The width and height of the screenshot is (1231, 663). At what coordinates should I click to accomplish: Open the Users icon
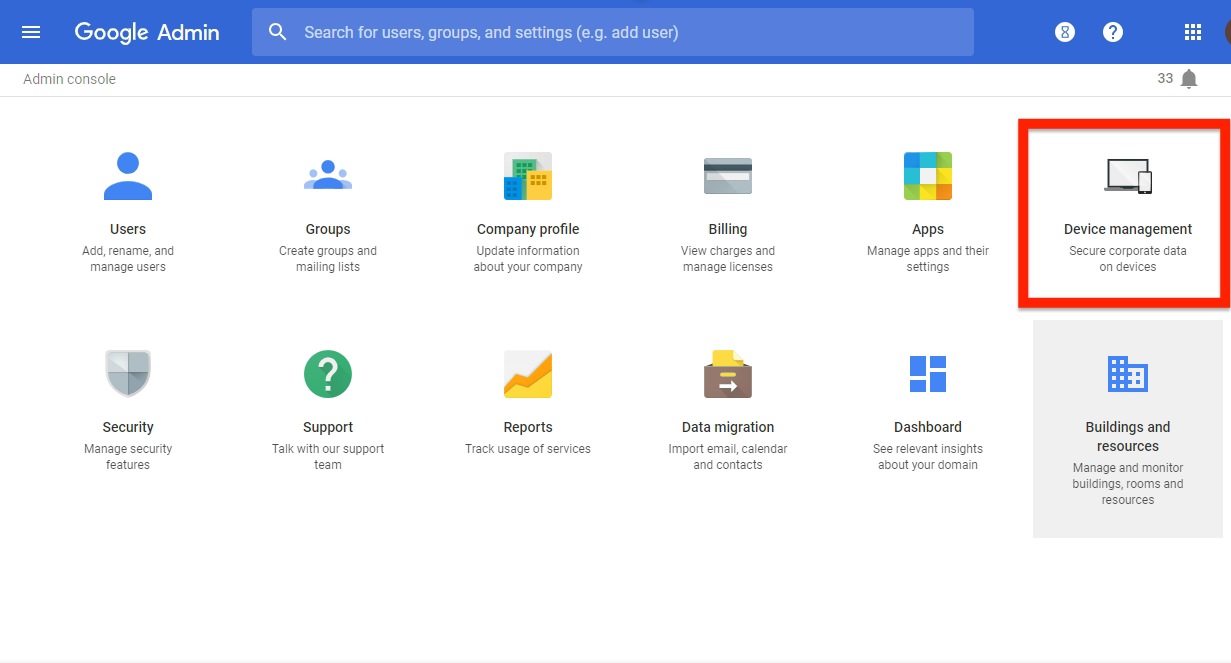[x=128, y=176]
